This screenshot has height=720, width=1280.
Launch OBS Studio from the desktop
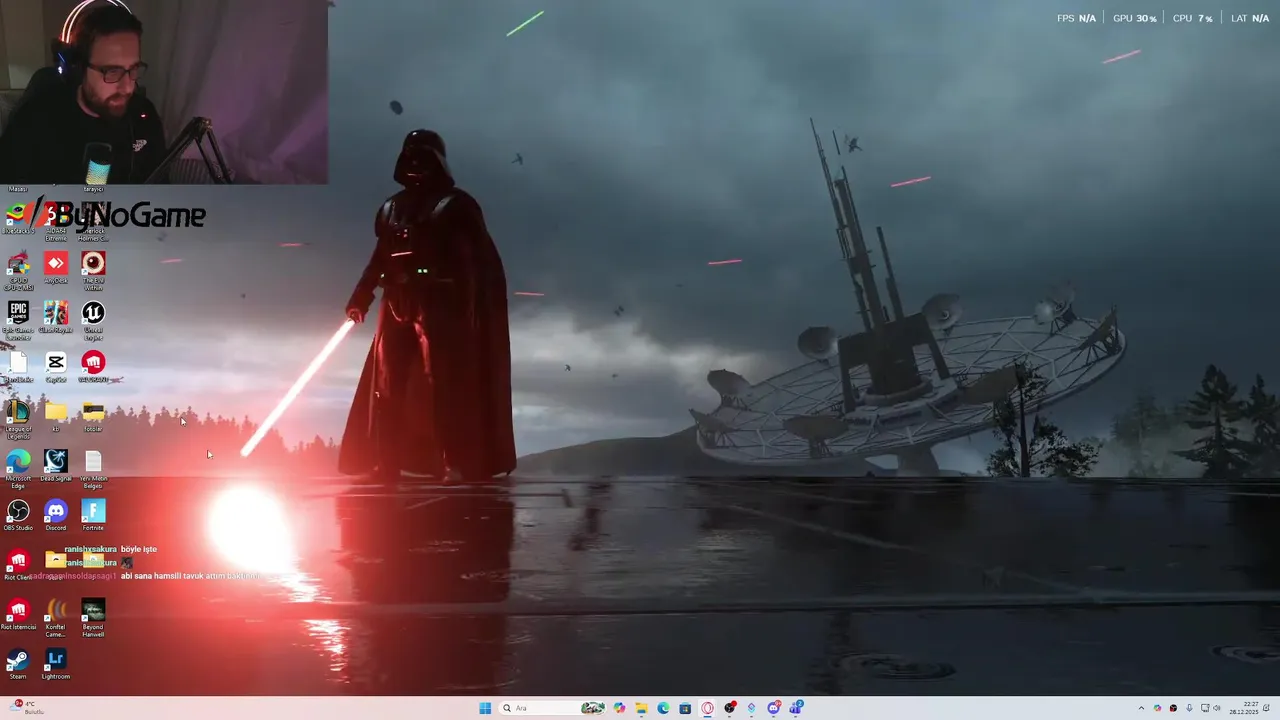(x=18, y=515)
